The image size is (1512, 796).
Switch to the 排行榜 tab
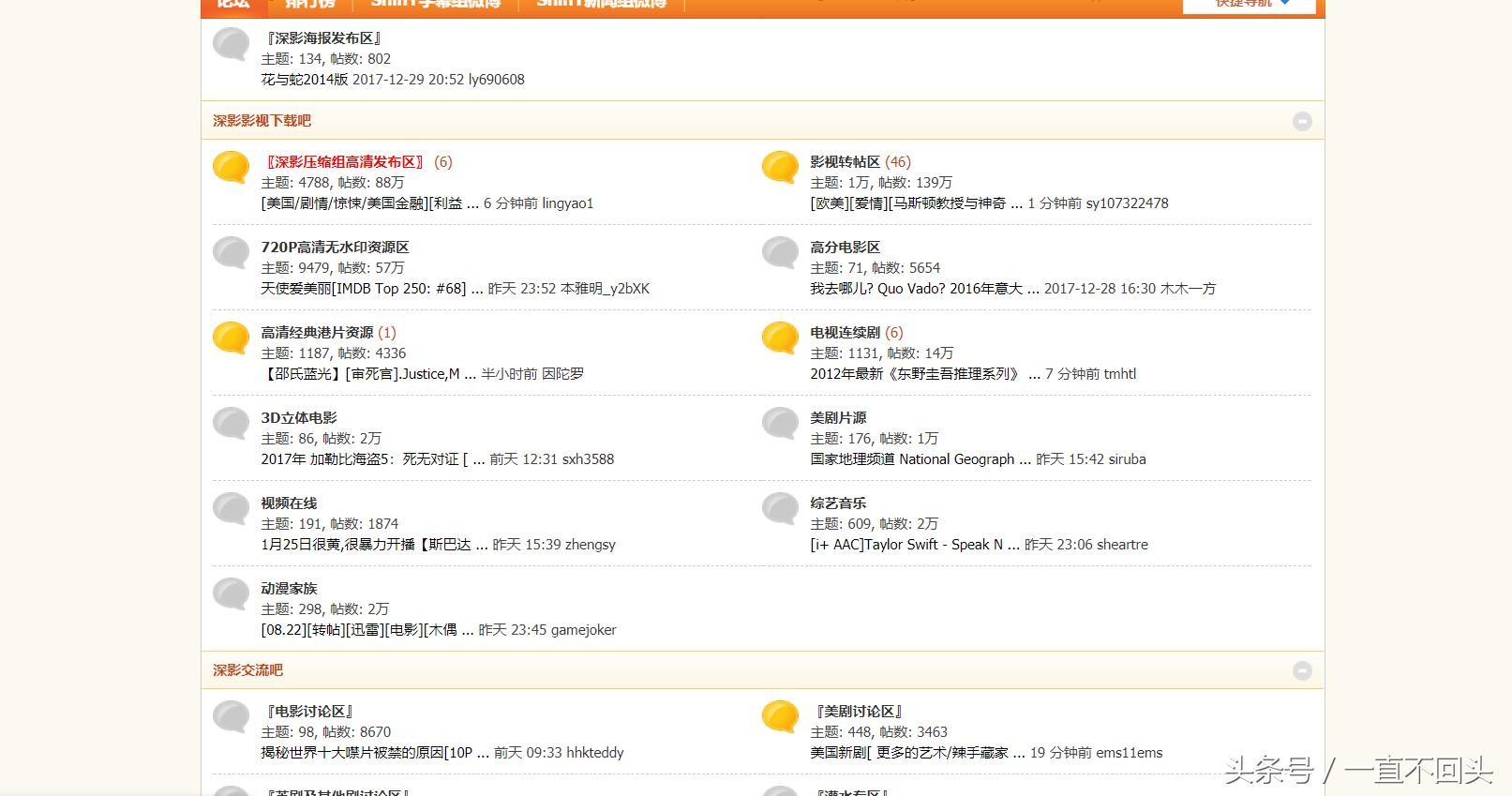pyautogui.click(x=309, y=5)
